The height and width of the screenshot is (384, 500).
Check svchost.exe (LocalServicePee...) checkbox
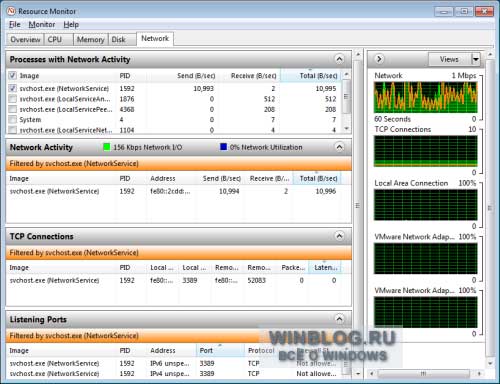(12, 109)
